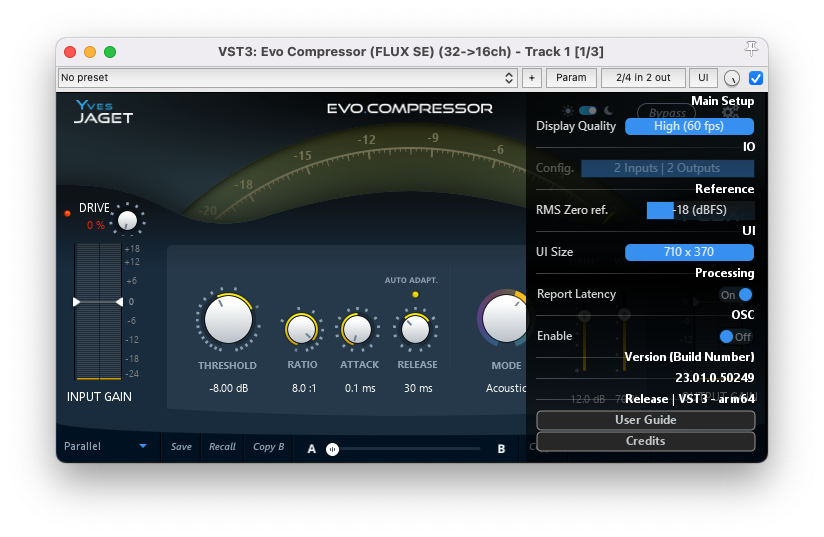
Task: Click the A/B morph slider handle
Action: click(332, 449)
